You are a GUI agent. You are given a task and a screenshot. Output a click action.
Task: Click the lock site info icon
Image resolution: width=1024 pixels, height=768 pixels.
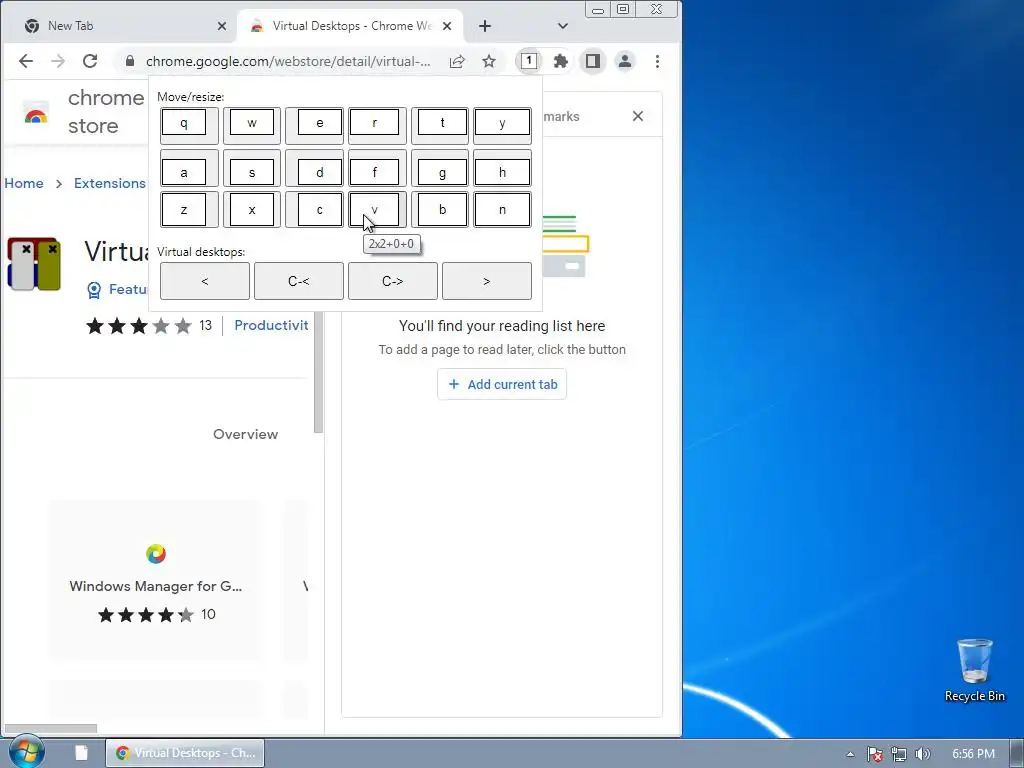pyautogui.click(x=130, y=61)
